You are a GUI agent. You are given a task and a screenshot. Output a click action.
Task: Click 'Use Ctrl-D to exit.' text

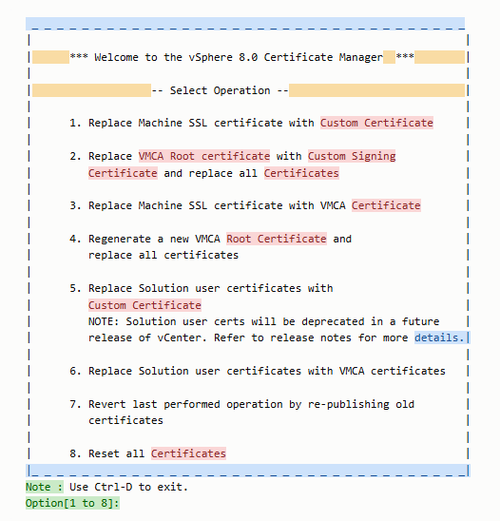(129, 487)
